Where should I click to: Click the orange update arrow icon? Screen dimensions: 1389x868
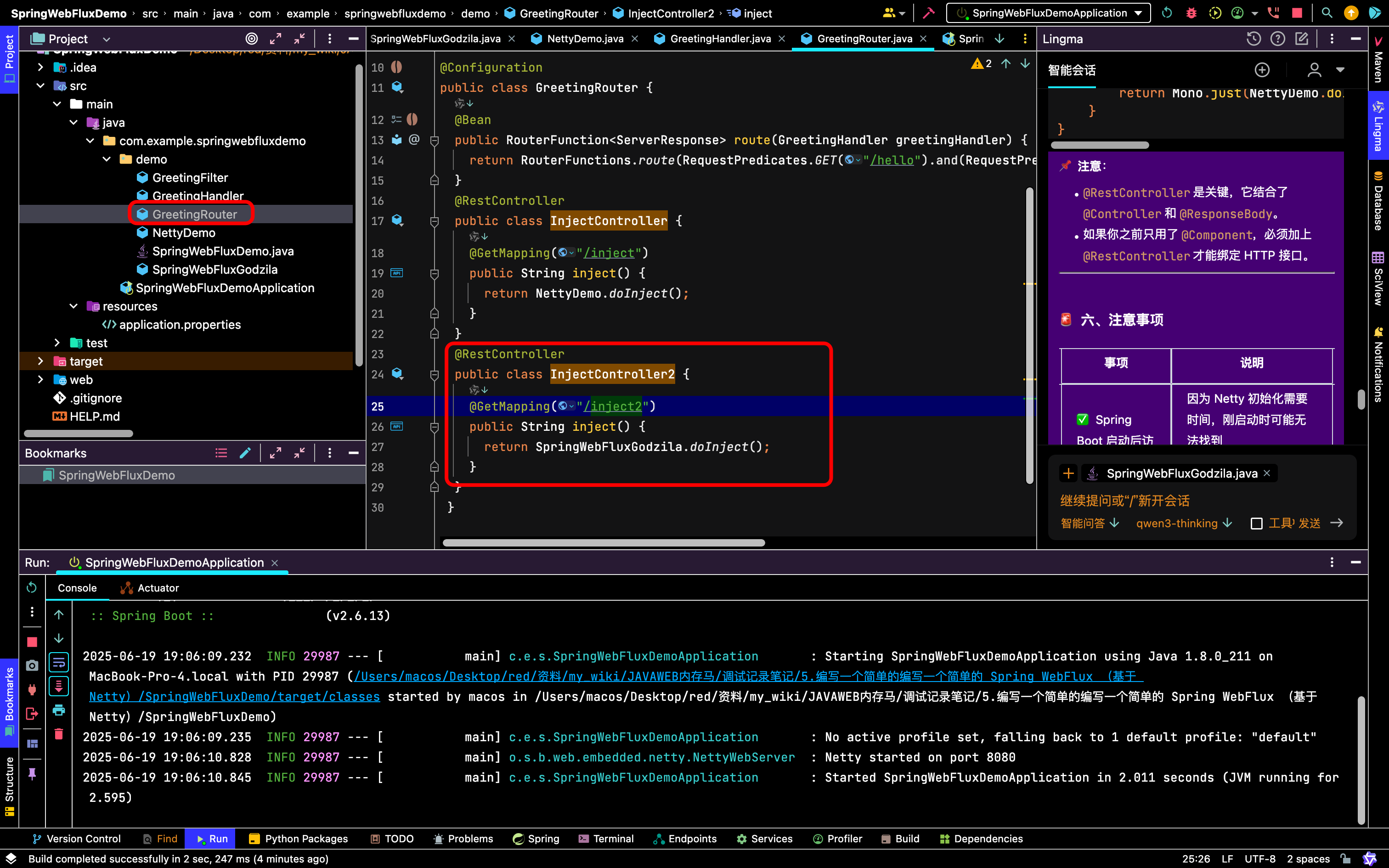coord(1351,13)
